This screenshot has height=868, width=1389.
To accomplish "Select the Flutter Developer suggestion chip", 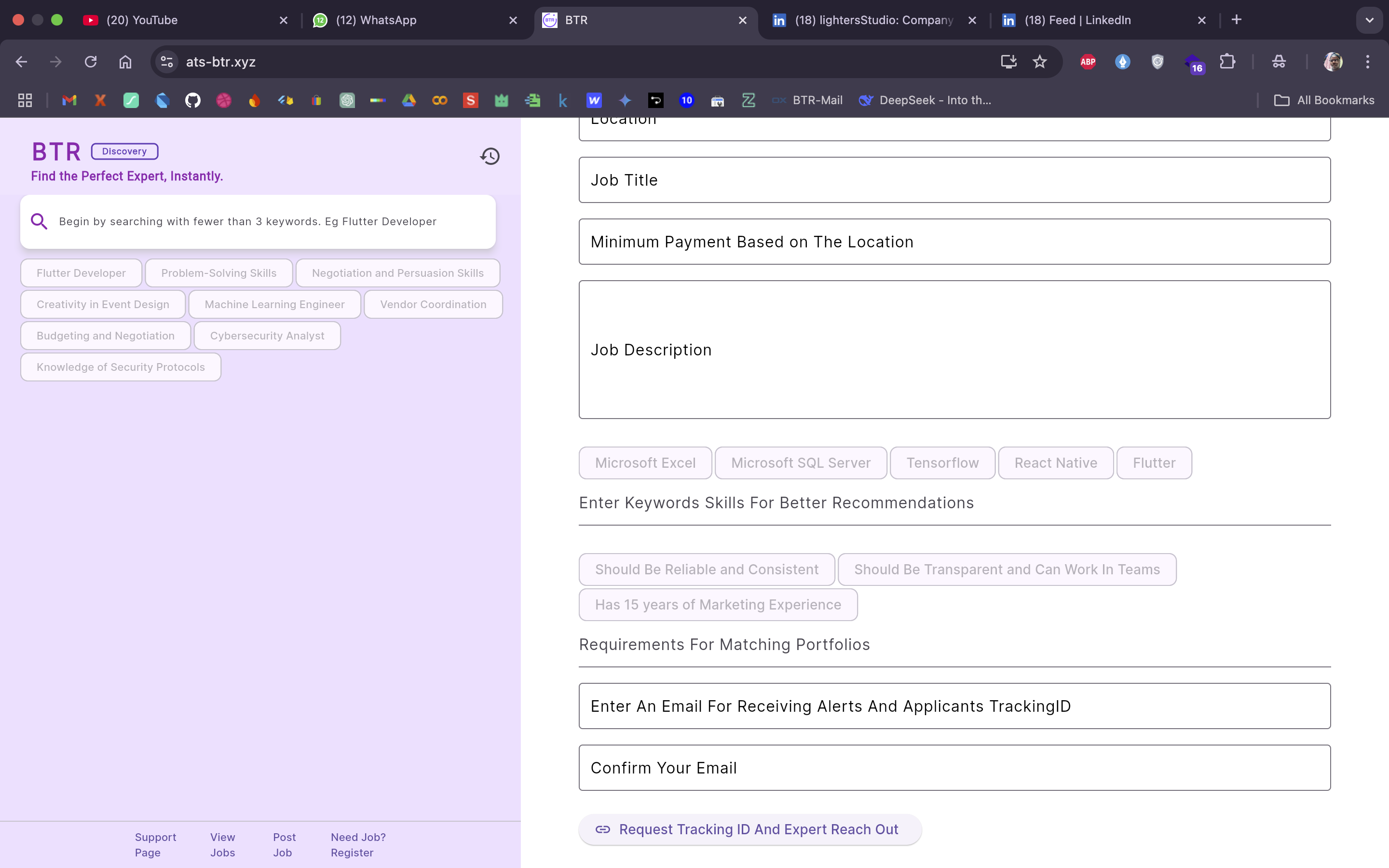I will point(81,273).
